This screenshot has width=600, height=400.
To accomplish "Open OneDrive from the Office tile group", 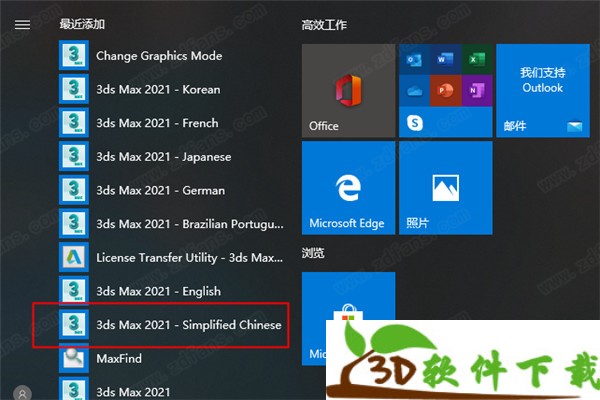I will coord(414,91).
